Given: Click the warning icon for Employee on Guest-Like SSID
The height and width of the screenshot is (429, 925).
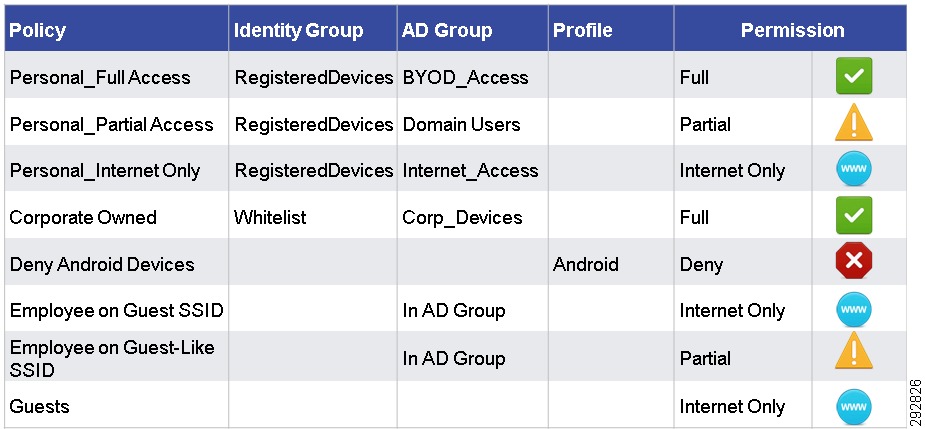Looking at the screenshot, I should (854, 351).
